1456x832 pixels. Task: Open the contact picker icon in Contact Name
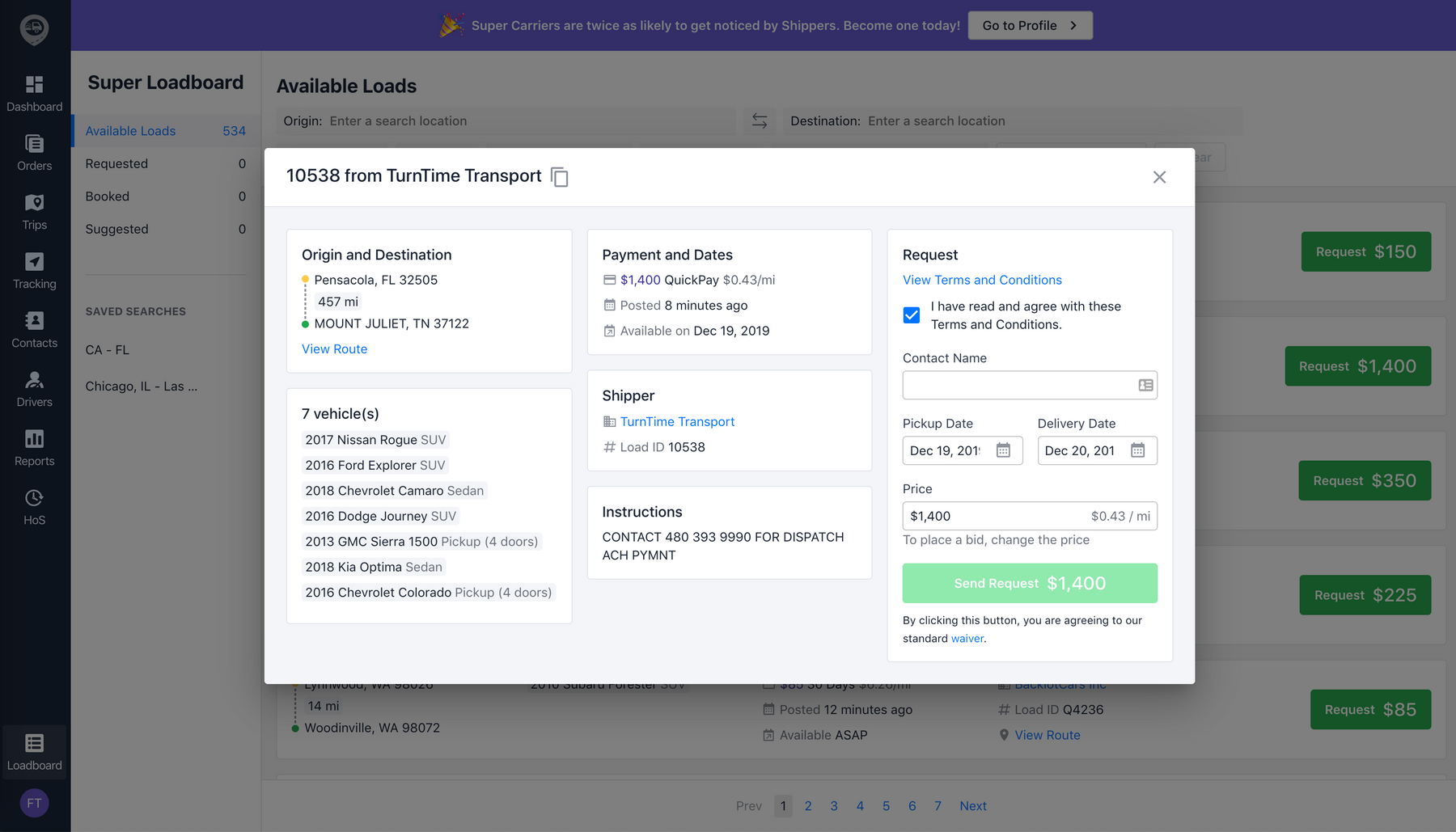point(1145,385)
